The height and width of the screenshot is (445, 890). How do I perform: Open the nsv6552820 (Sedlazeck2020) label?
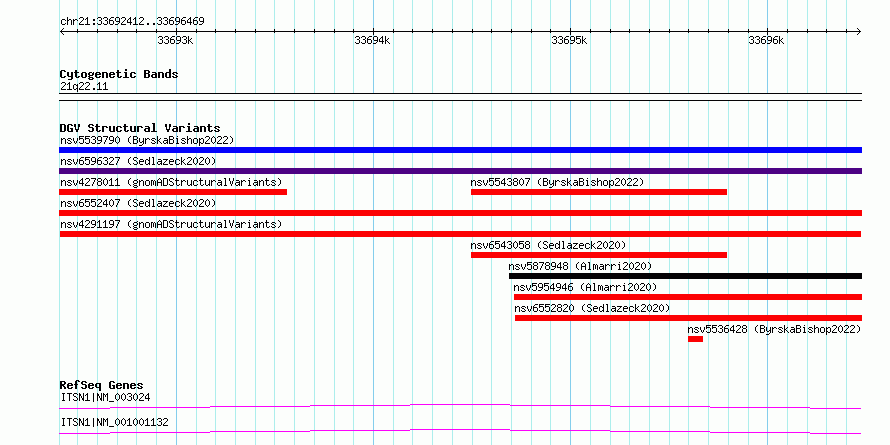click(x=592, y=308)
